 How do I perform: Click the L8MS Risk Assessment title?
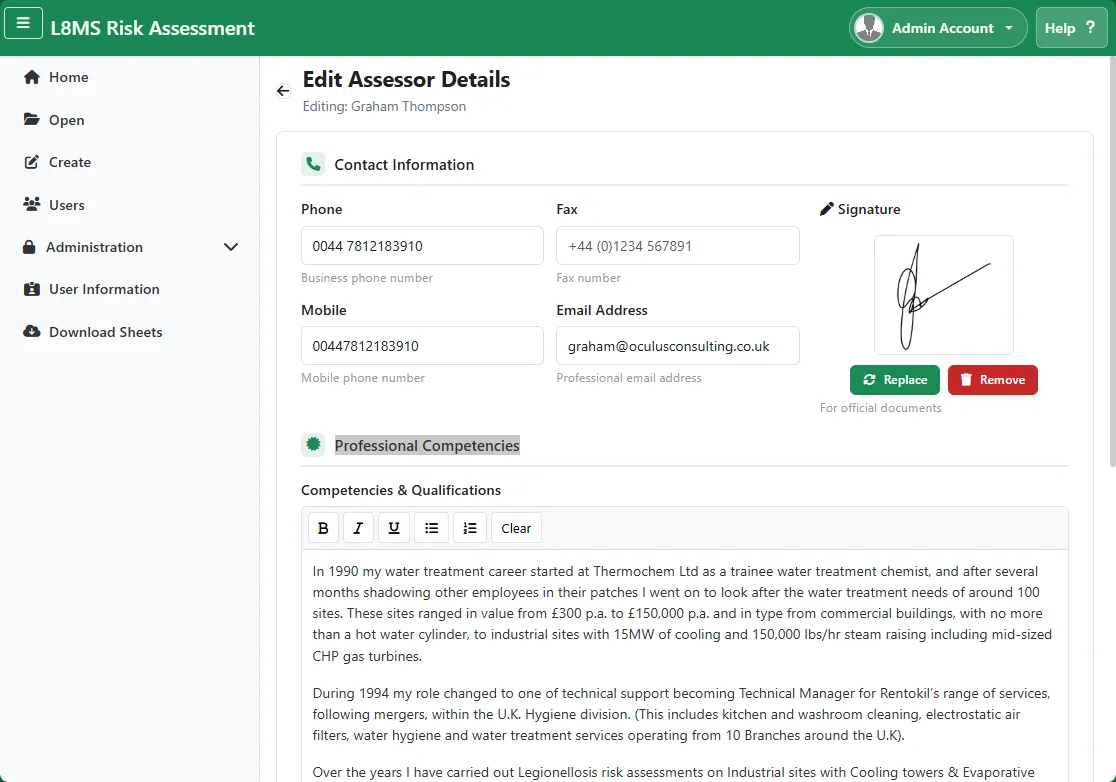(x=152, y=28)
